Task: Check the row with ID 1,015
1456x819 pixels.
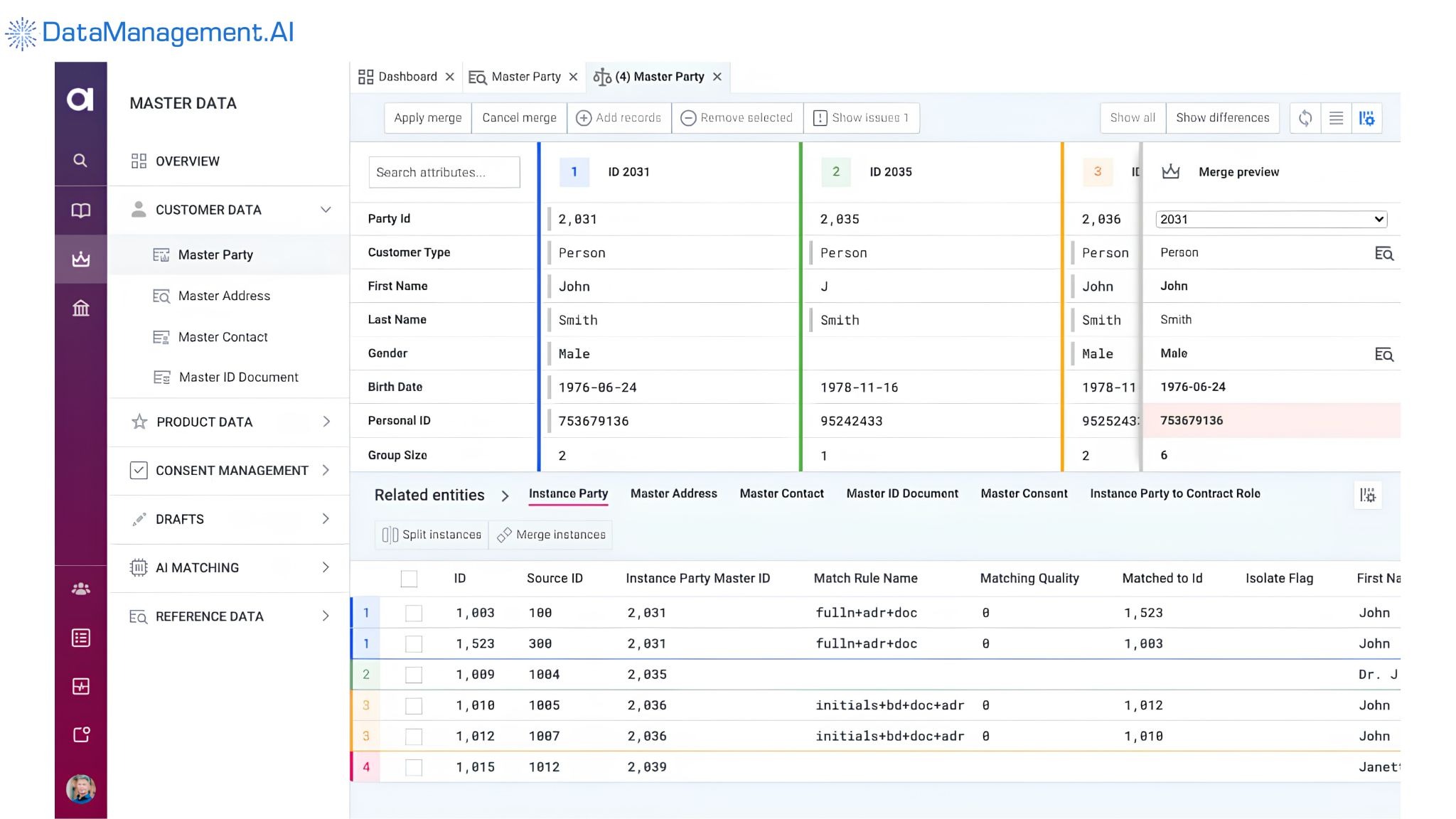Action: pyautogui.click(x=414, y=767)
